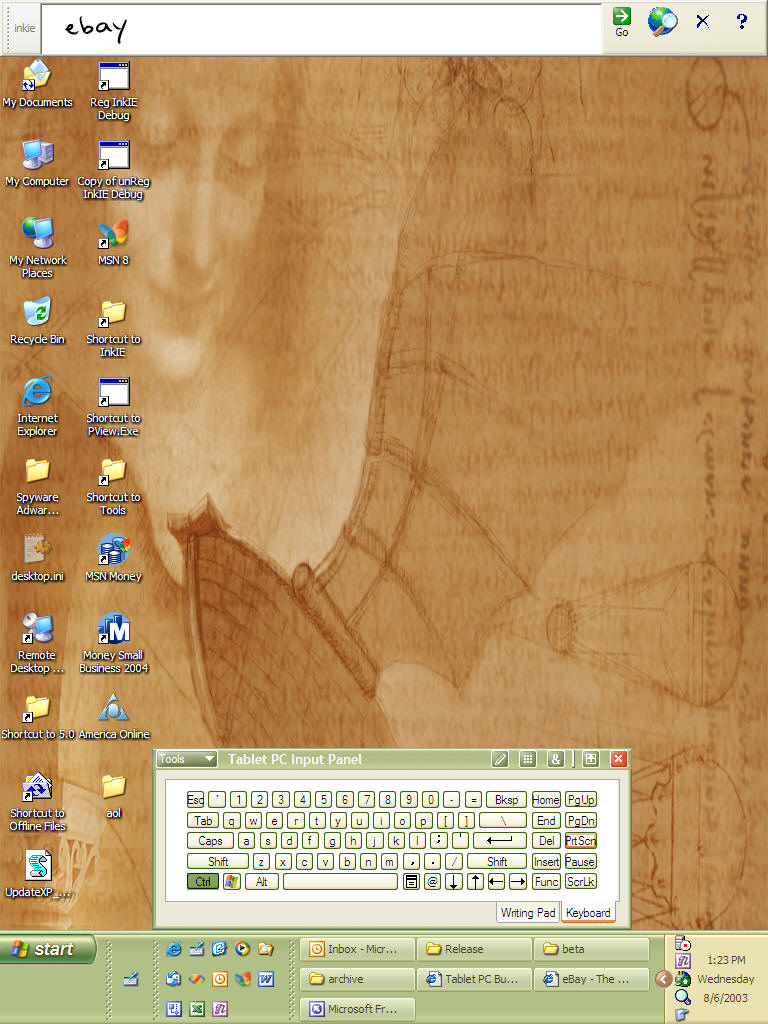The height and width of the screenshot is (1024, 768).
Task: Toggle the Insert key
Action: 546,861
